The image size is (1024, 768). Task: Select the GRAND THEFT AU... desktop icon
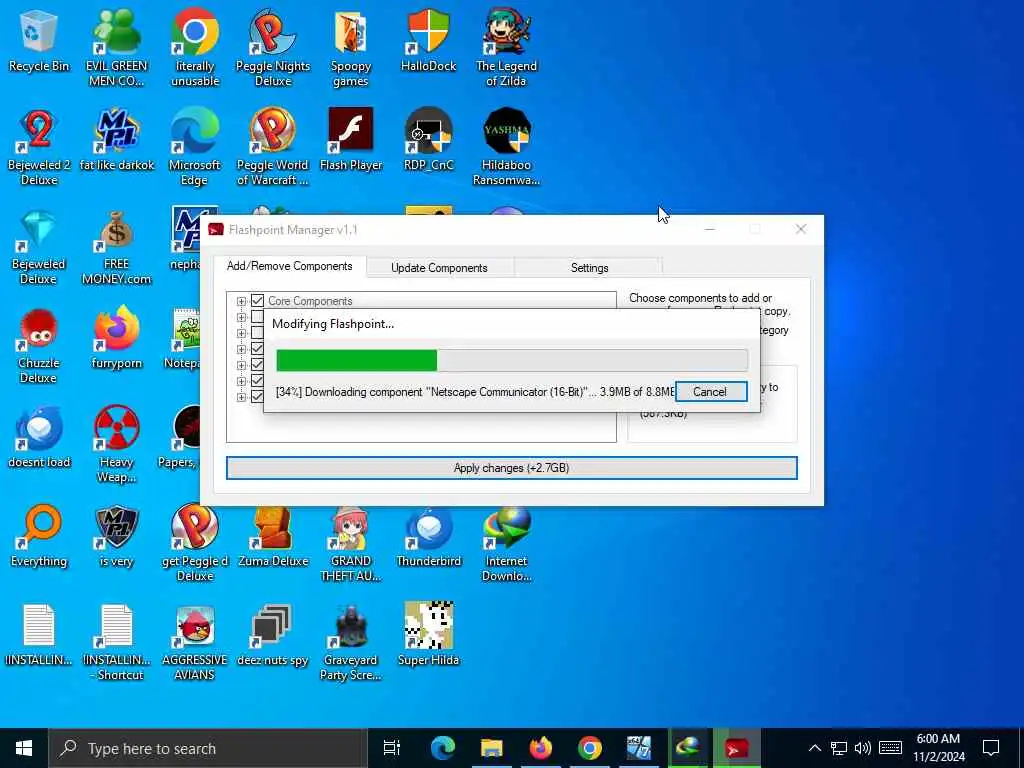[351, 543]
